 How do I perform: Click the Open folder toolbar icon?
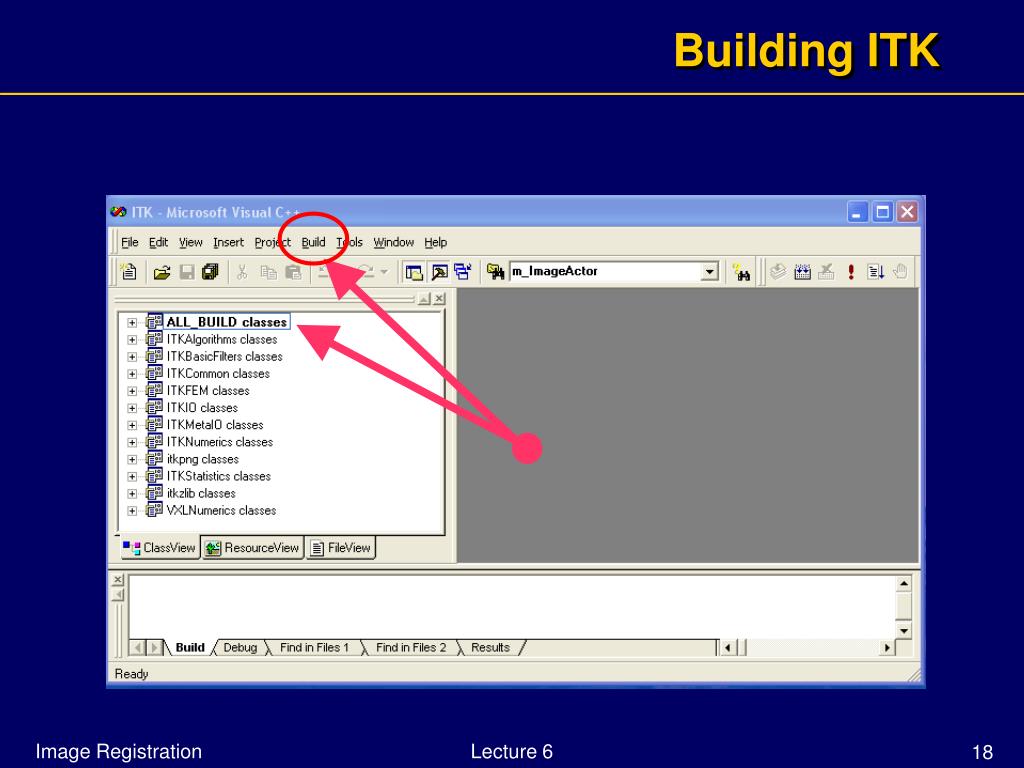[x=161, y=272]
